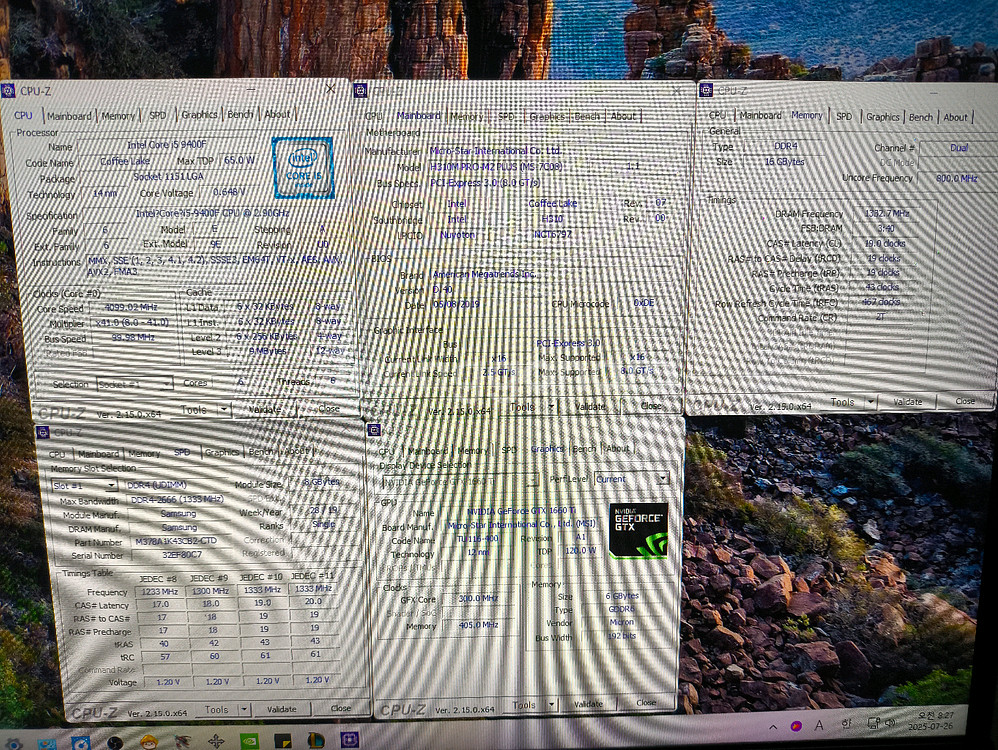Image resolution: width=998 pixels, height=750 pixels.
Task: Click Channel # 'Dual' value
Action: click(959, 147)
